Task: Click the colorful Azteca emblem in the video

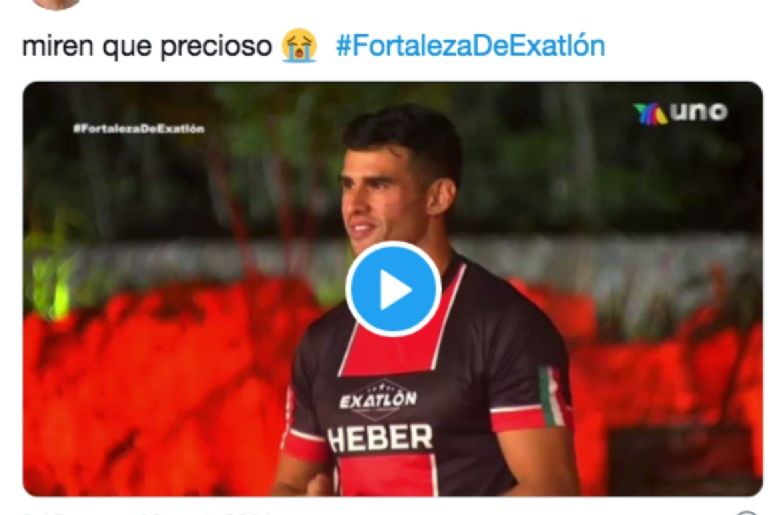Action: pyautogui.click(x=650, y=114)
